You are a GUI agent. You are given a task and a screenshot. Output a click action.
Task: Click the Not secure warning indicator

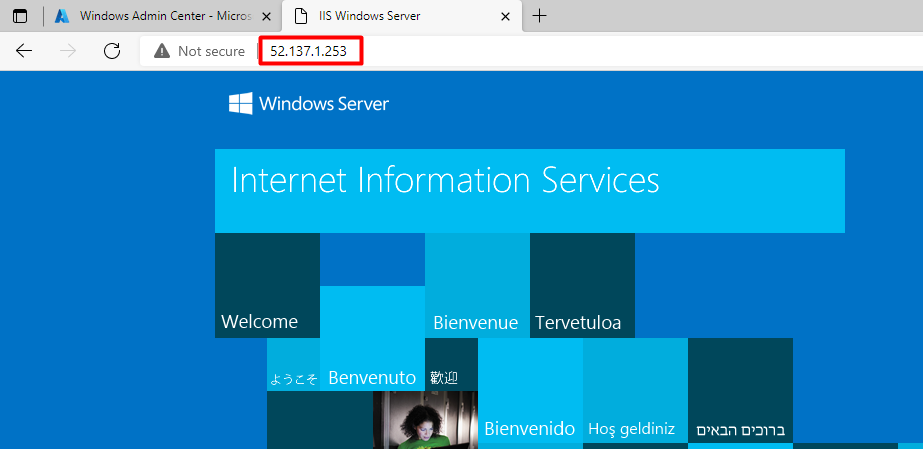point(200,51)
